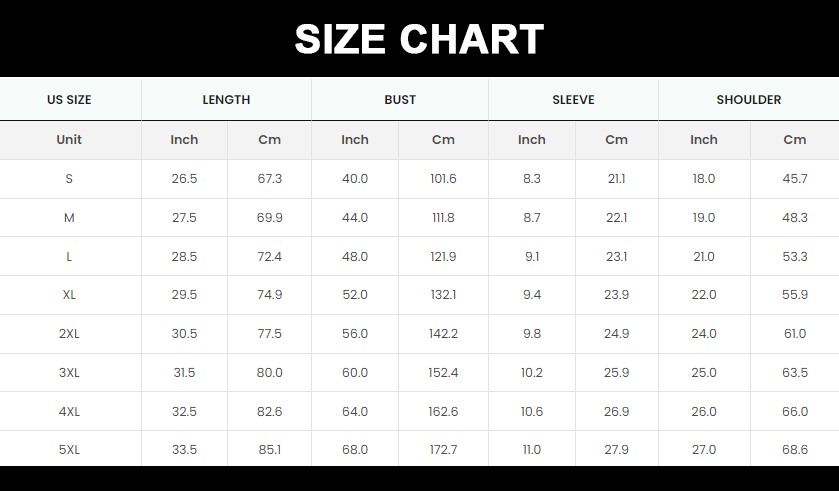Click the SIZE CHART title
This screenshot has width=839, height=491.
tap(419, 39)
